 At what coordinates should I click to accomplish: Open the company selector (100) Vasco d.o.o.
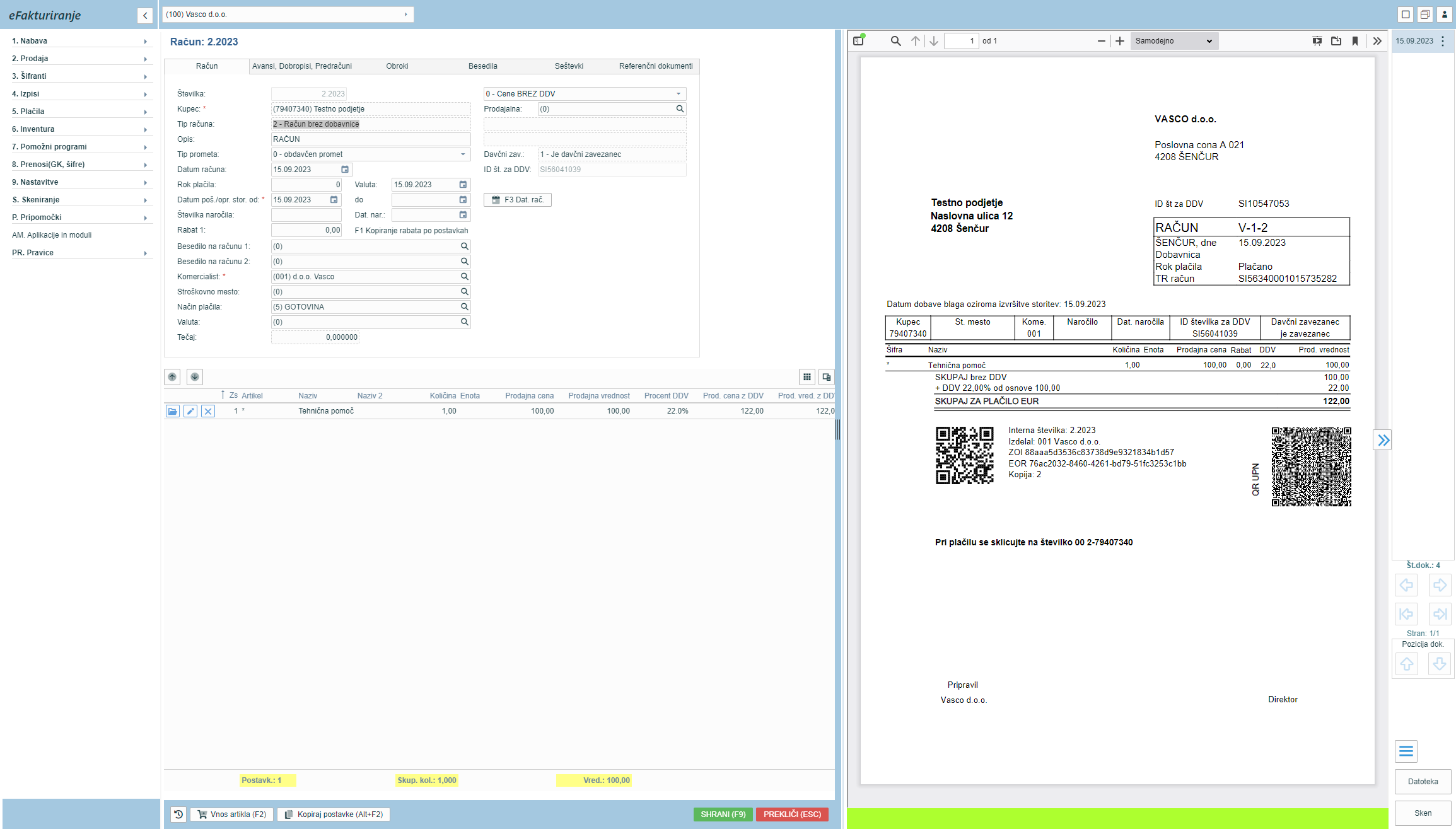[288, 14]
